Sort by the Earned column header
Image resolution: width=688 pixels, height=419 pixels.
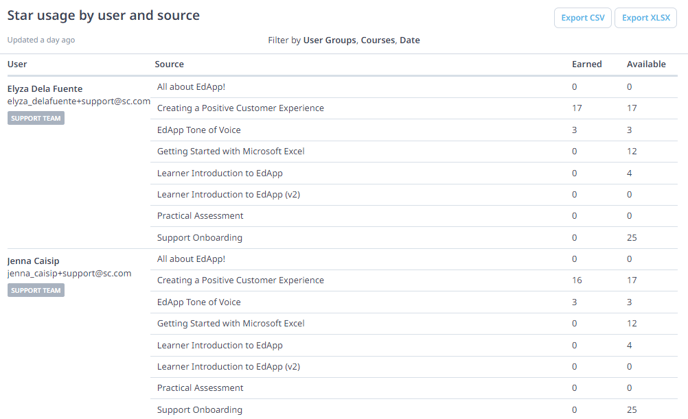click(587, 64)
